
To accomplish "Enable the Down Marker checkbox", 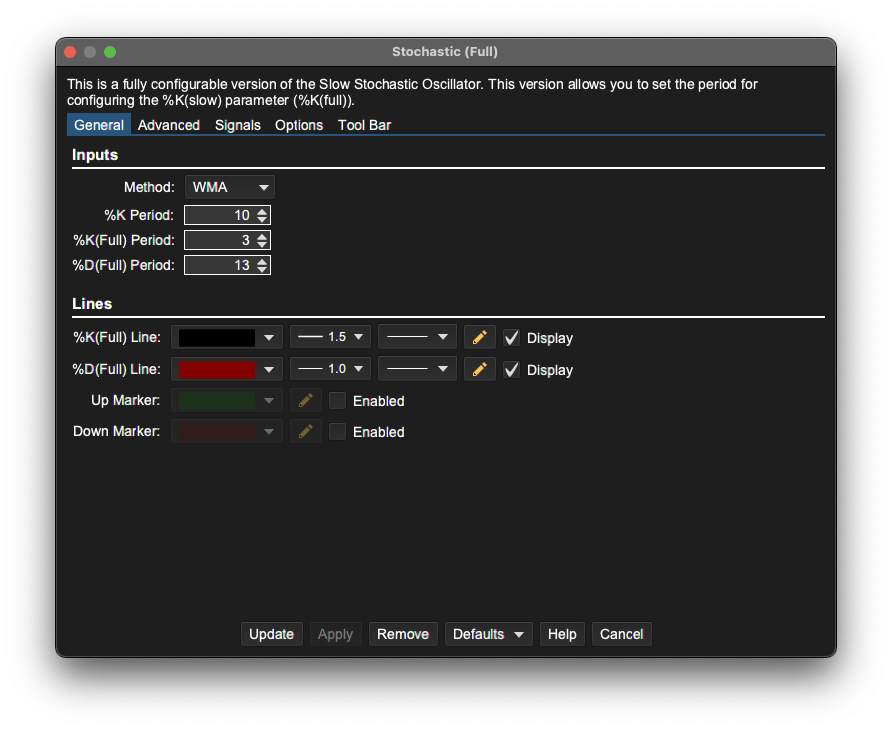I will pos(337,432).
